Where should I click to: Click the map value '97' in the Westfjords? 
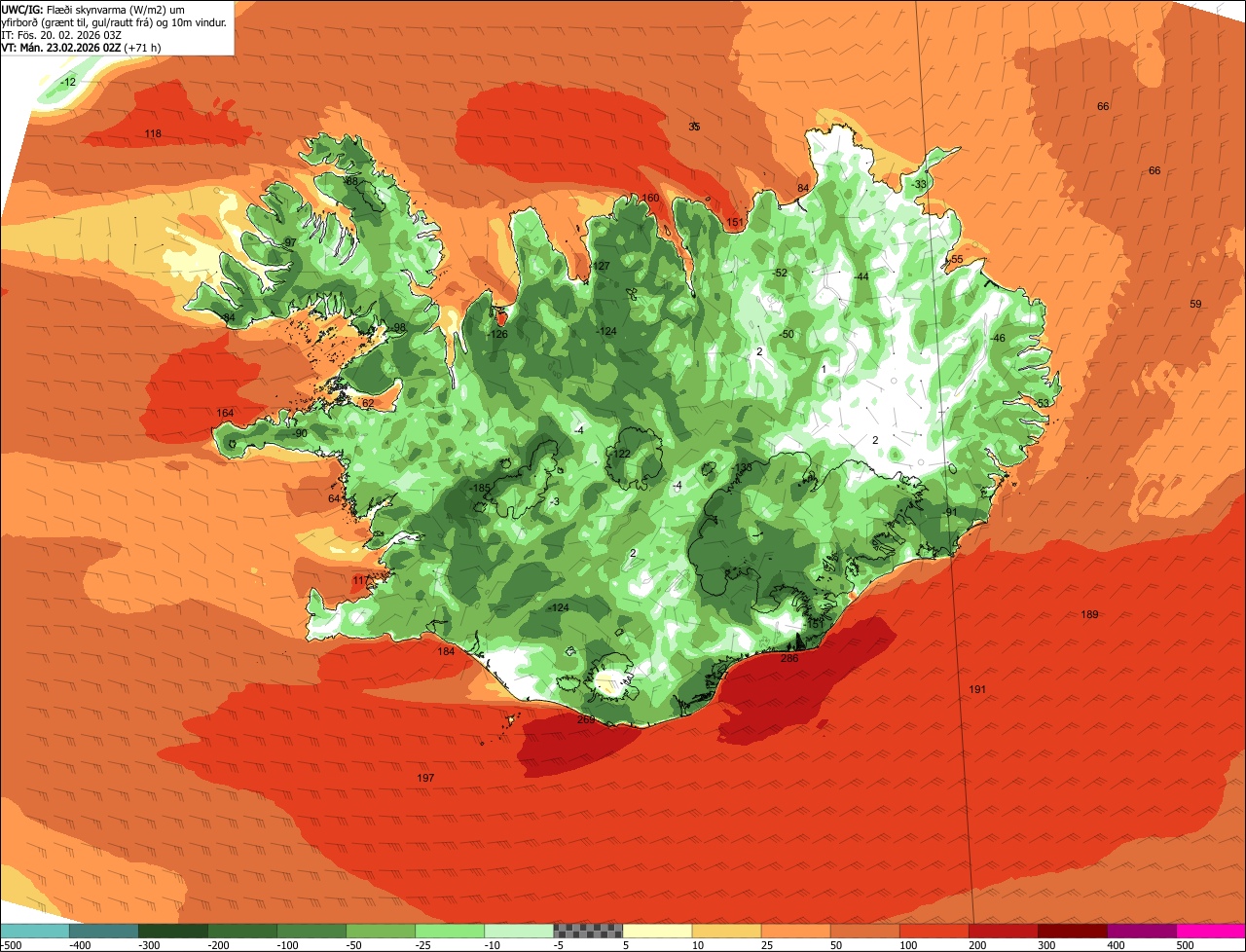coord(290,243)
